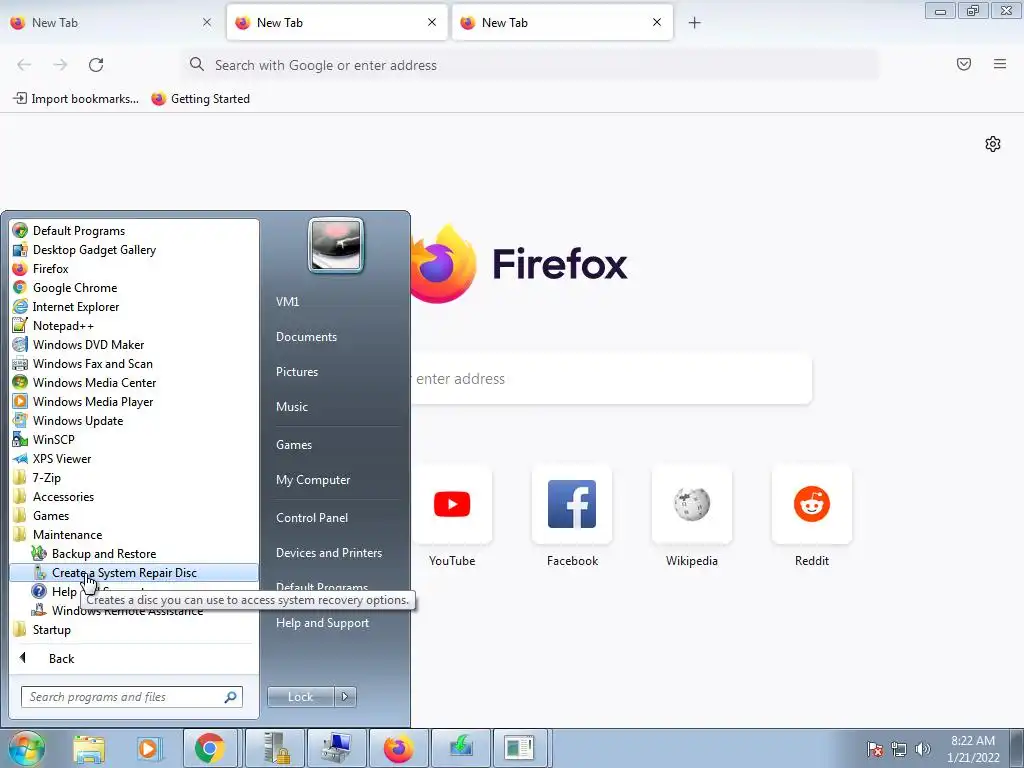Open a new tab with plus button

694,23
